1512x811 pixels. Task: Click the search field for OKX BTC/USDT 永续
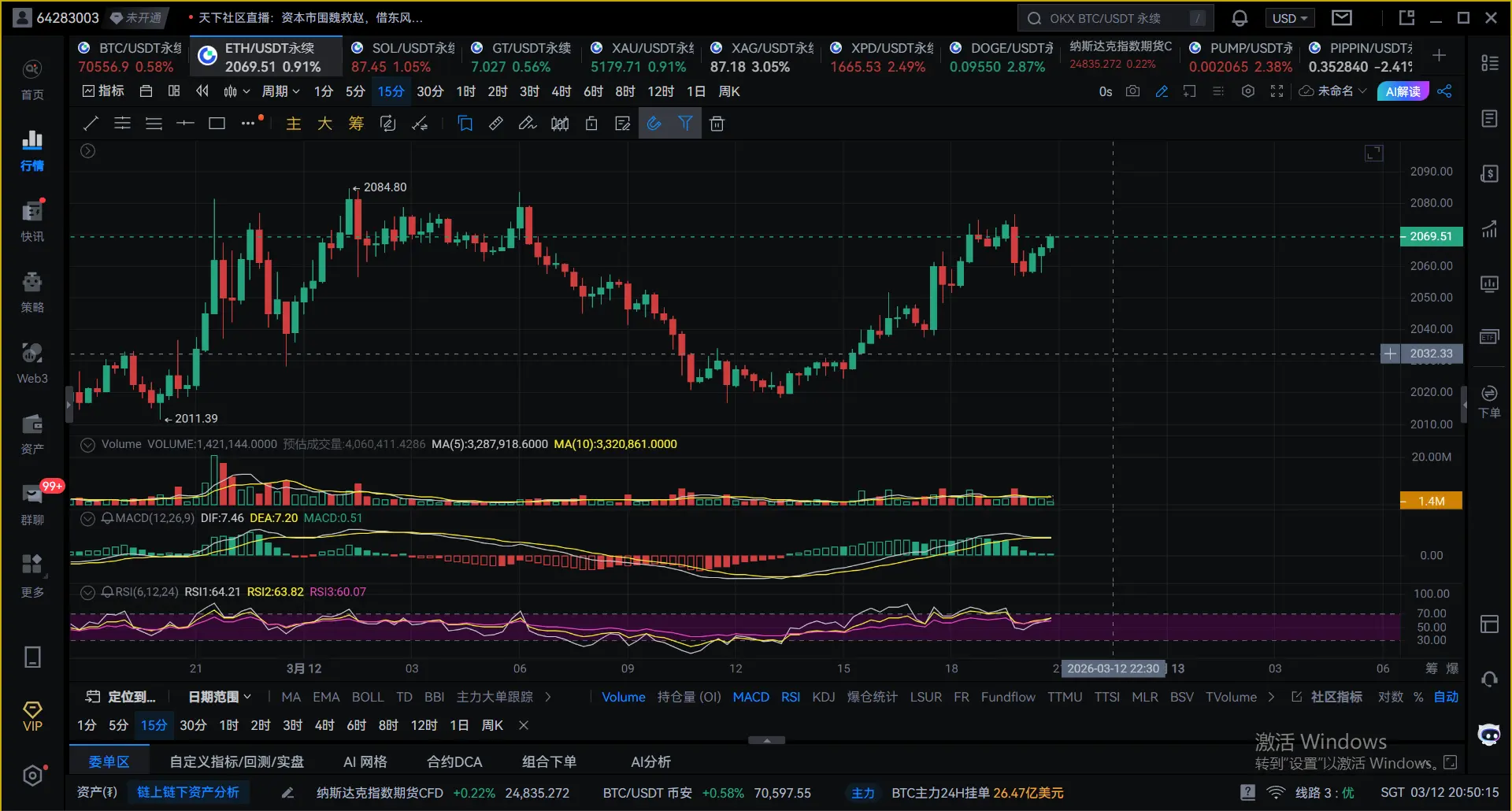(x=1116, y=18)
